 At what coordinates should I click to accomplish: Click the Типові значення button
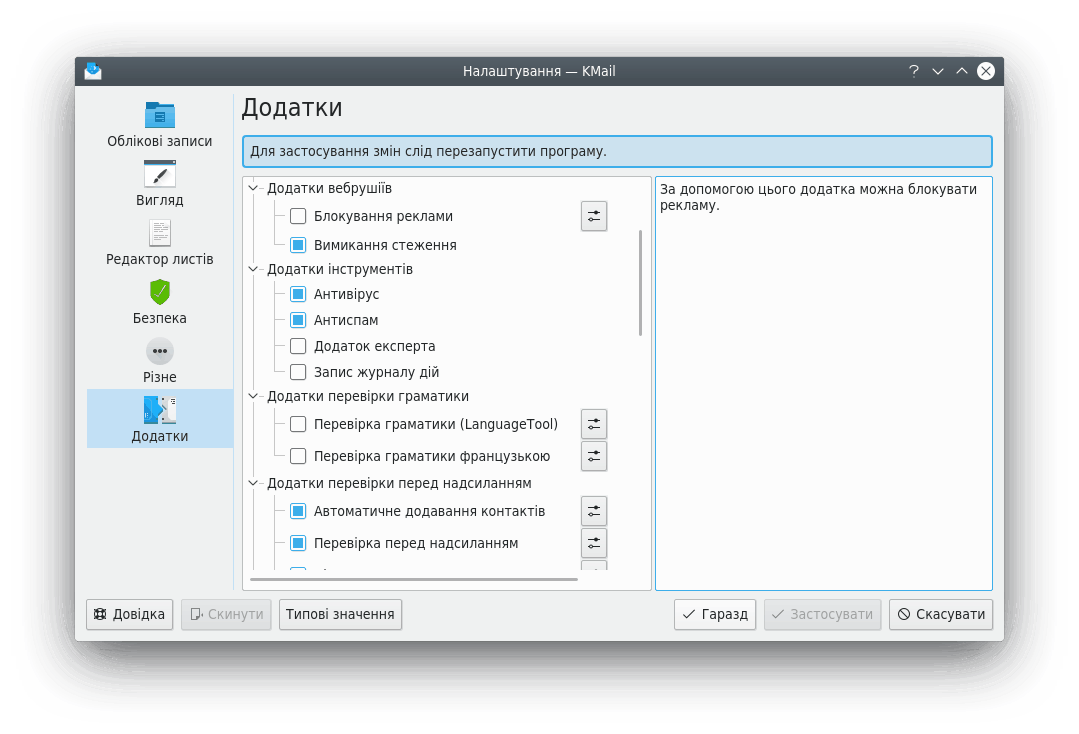pyautogui.click(x=340, y=614)
